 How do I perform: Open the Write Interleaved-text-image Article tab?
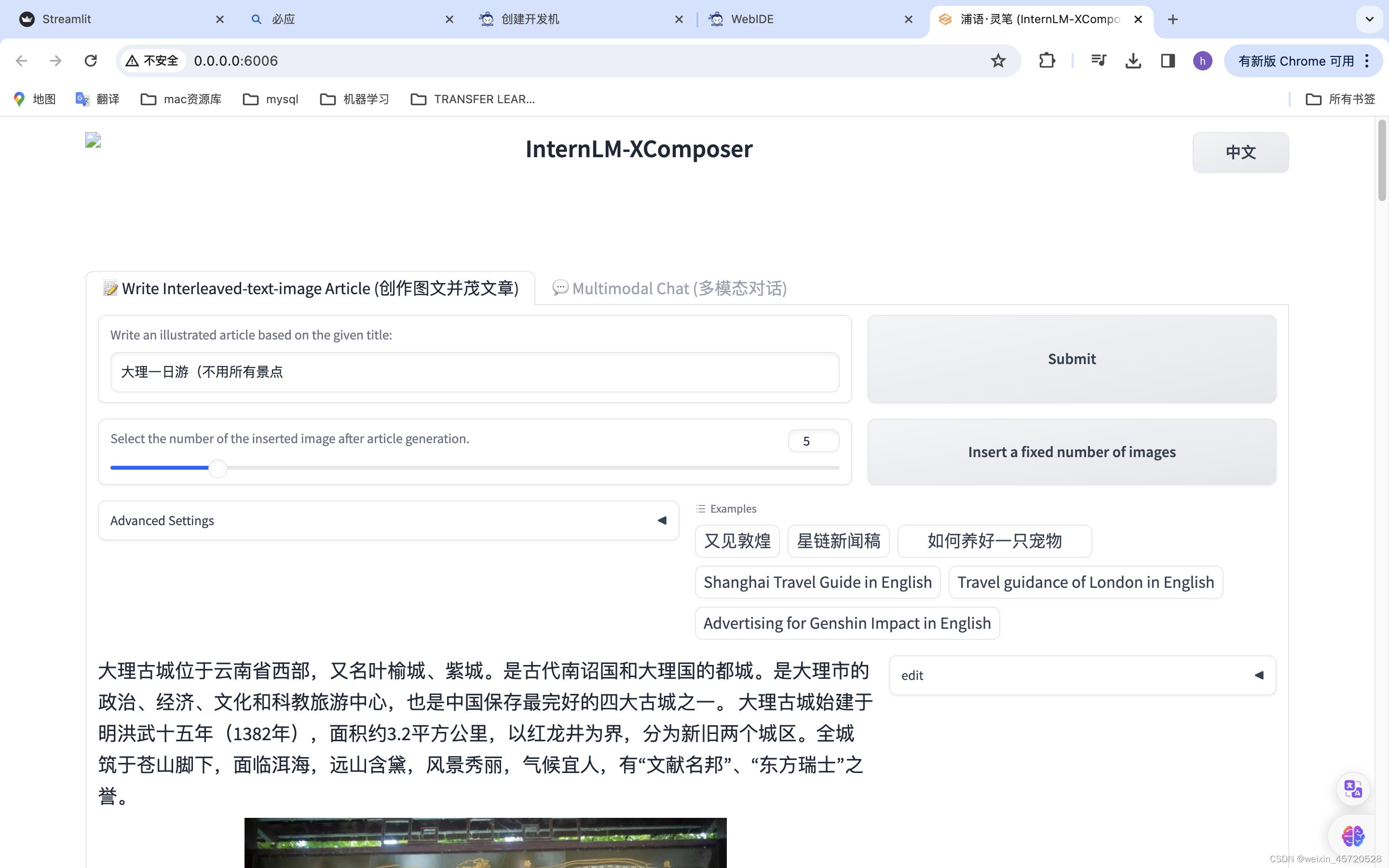309,288
